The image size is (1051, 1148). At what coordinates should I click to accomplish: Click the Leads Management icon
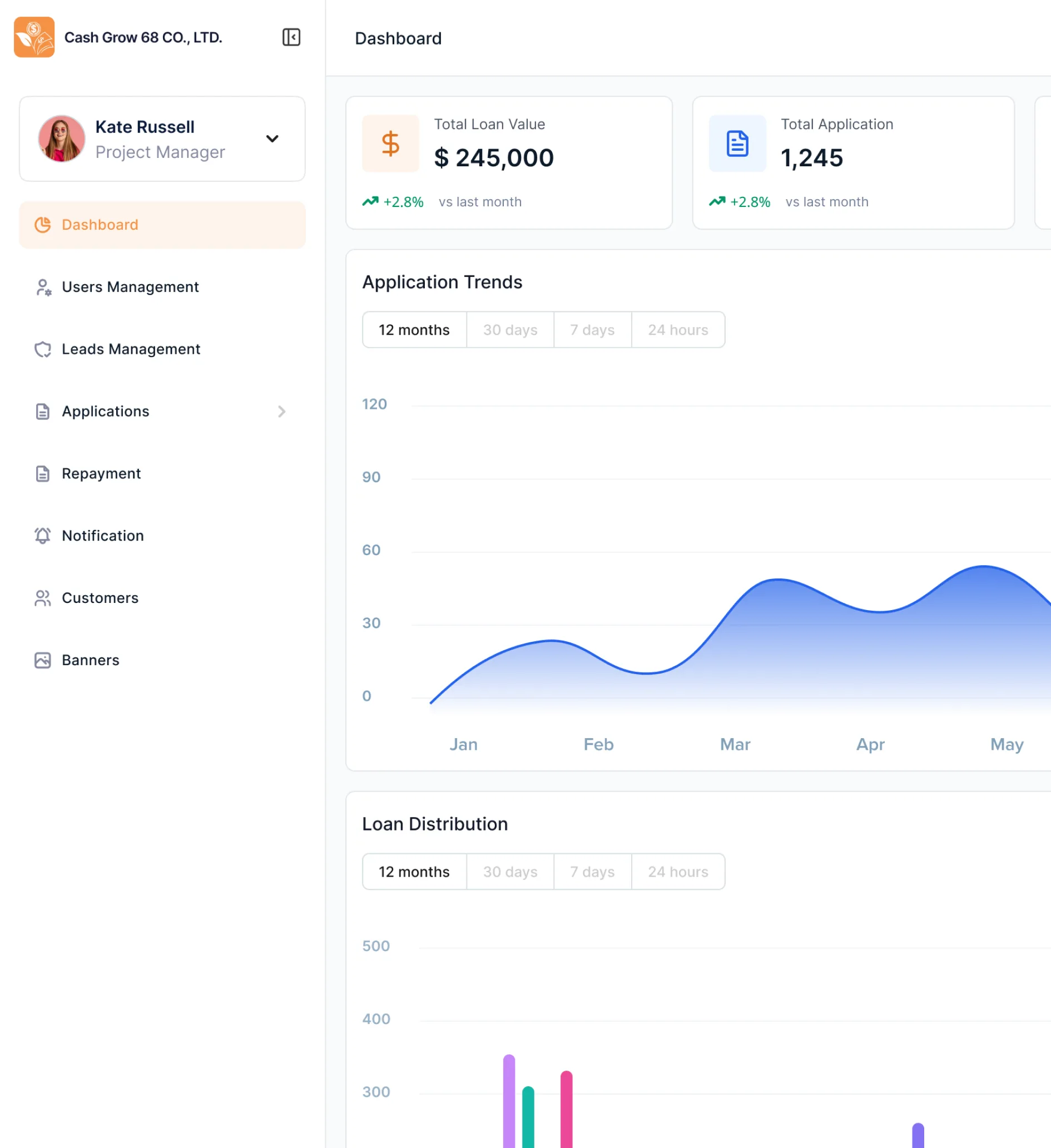pos(43,349)
